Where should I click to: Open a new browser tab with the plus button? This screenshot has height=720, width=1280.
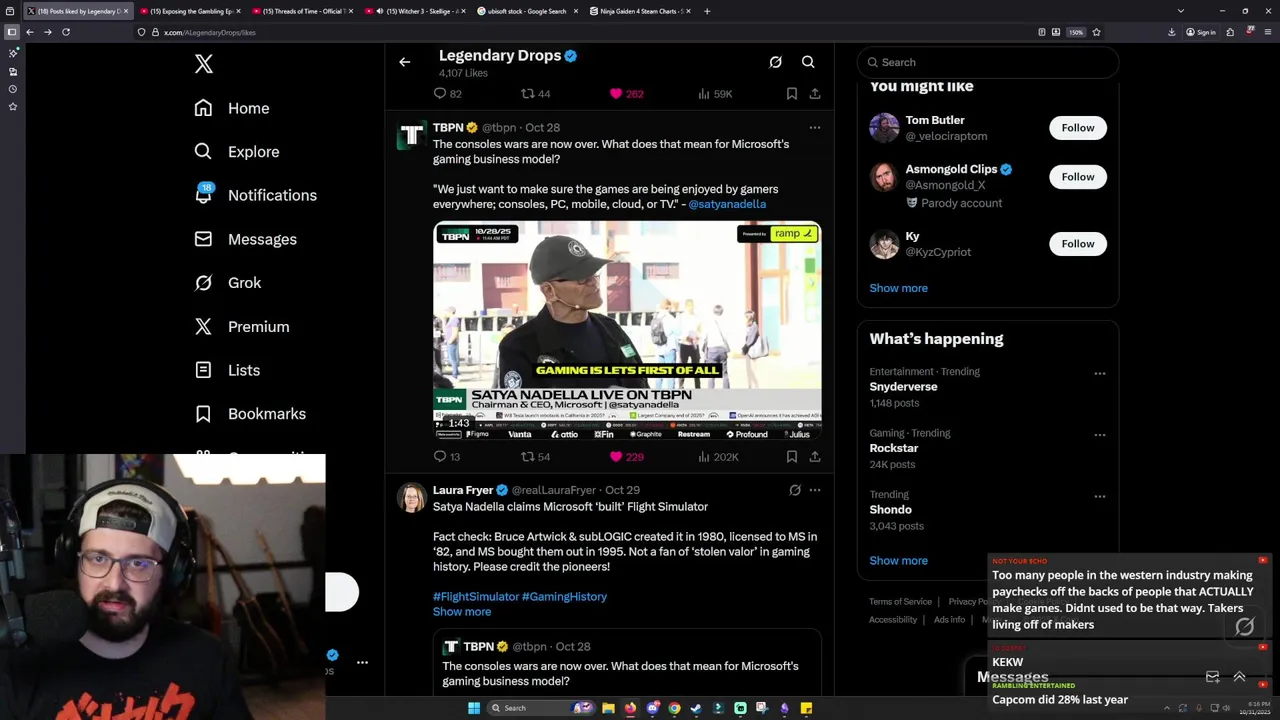pyautogui.click(x=707, y=11)
